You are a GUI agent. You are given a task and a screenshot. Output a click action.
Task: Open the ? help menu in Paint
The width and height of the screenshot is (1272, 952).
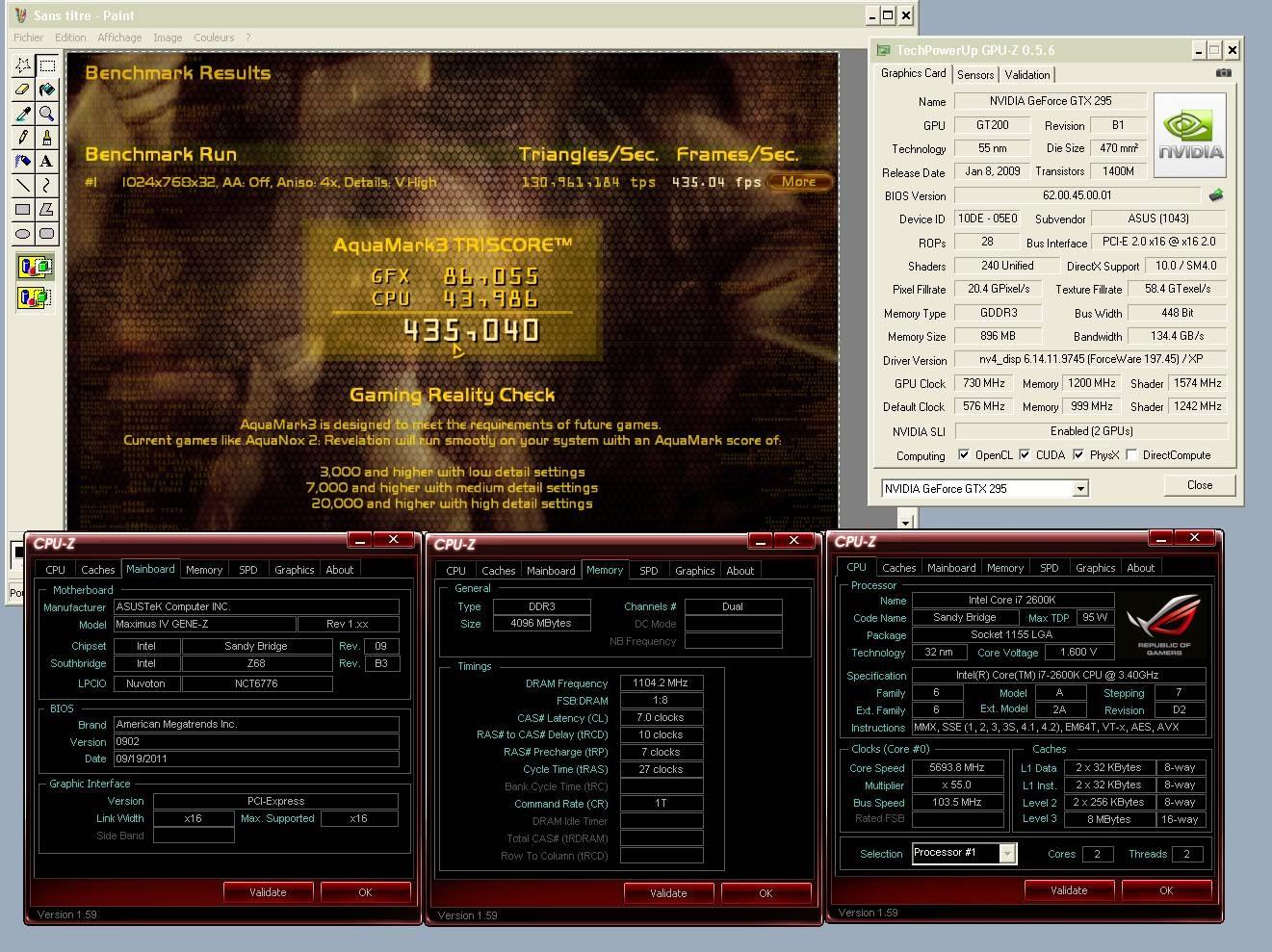pos(247,38)
